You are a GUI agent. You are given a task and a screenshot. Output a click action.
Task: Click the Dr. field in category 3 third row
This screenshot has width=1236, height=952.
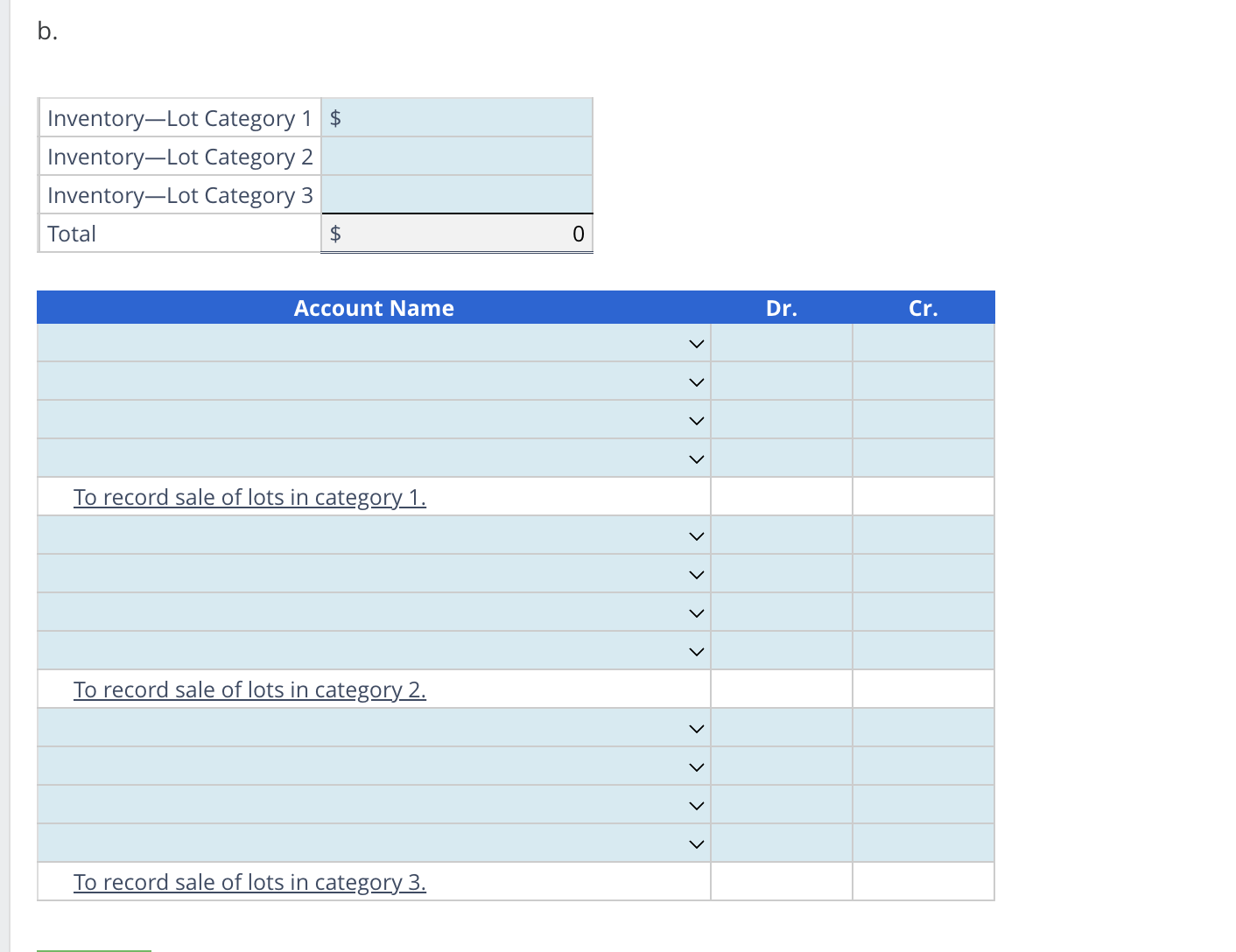(x=782, y=805)
